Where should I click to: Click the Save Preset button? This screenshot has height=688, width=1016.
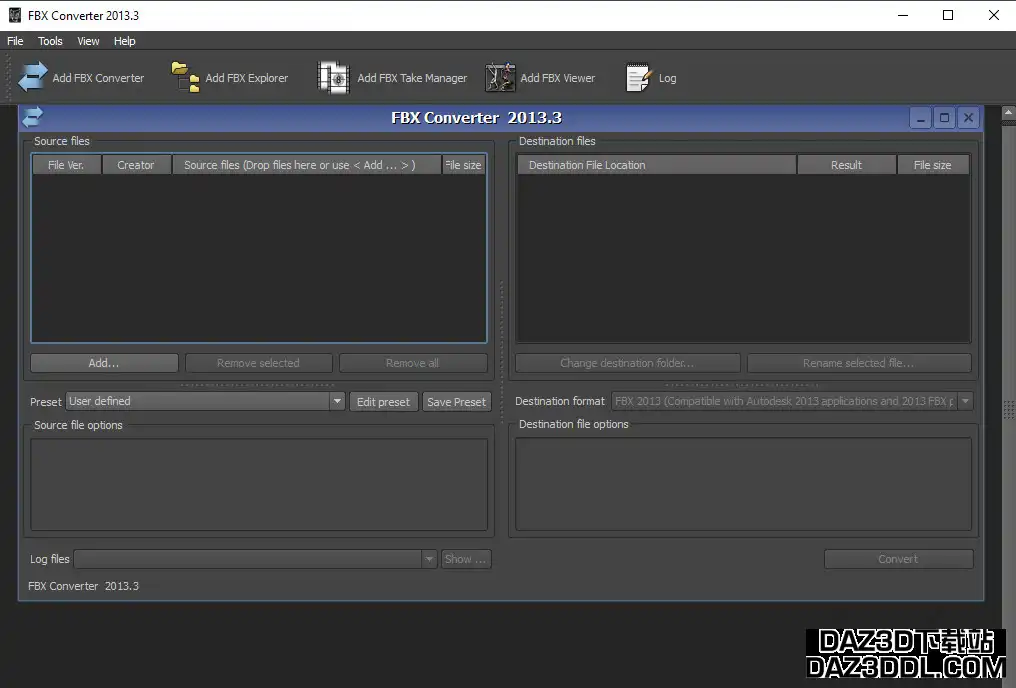pyautogui.click(x=456, y=402)
